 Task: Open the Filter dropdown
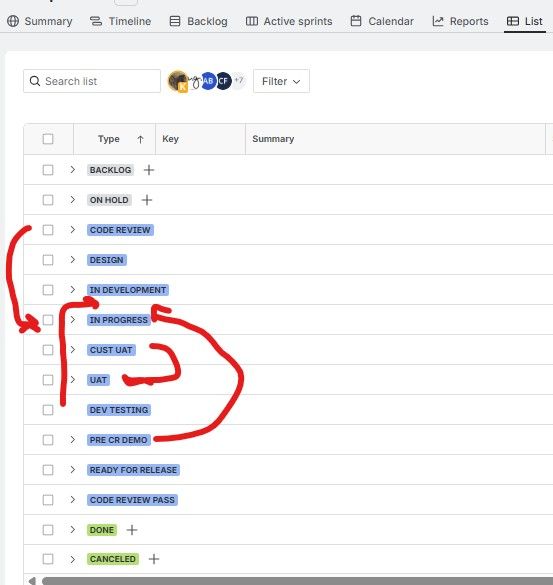[x=281, y=81]
